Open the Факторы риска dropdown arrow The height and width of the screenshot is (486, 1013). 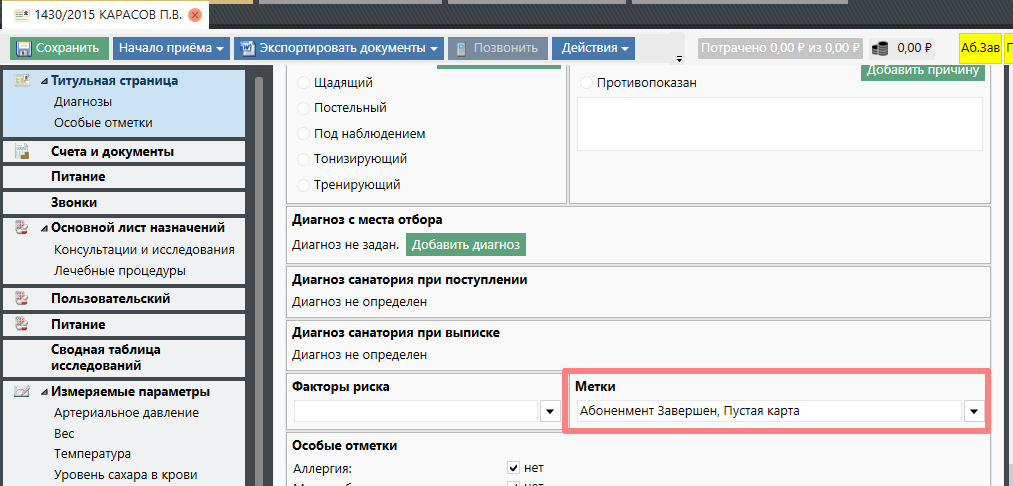point(549,411)
